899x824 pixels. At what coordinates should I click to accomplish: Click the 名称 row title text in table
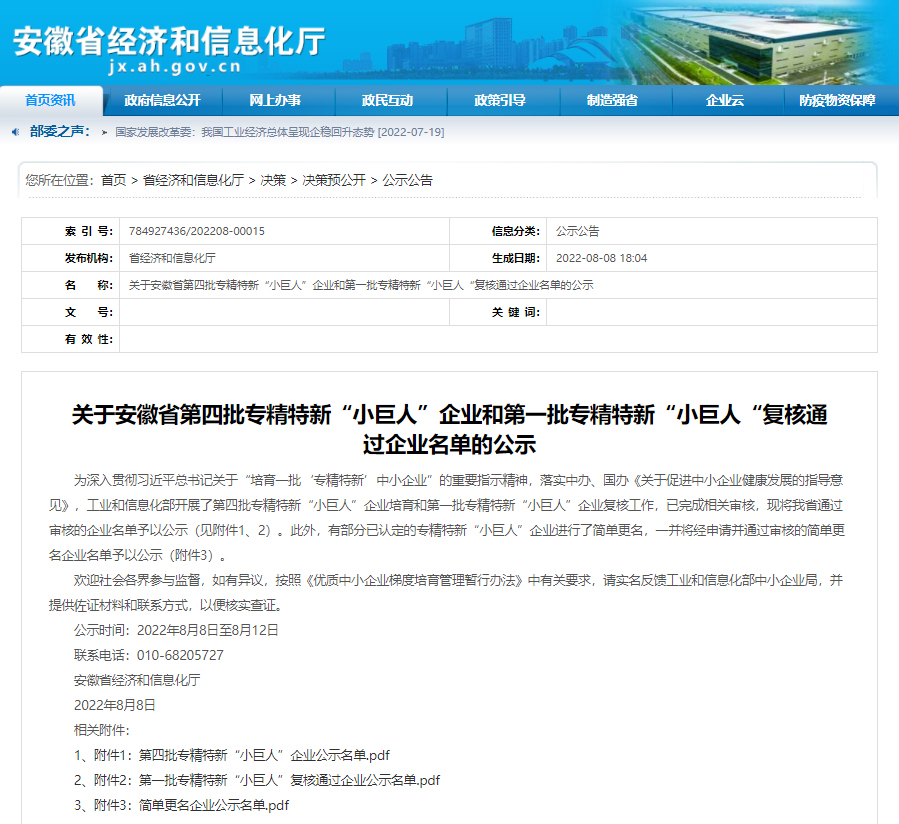pos(361,285)
